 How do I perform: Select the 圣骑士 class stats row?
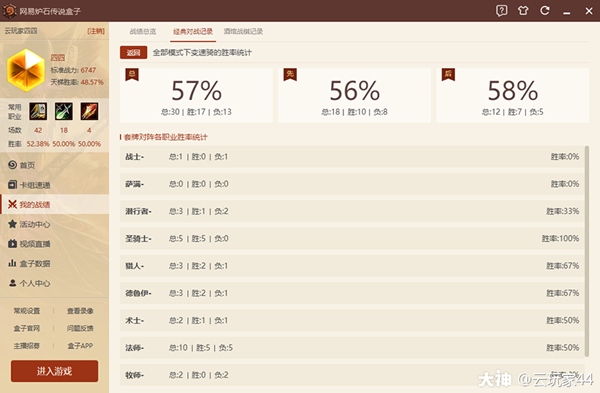[x=352, y=238]
